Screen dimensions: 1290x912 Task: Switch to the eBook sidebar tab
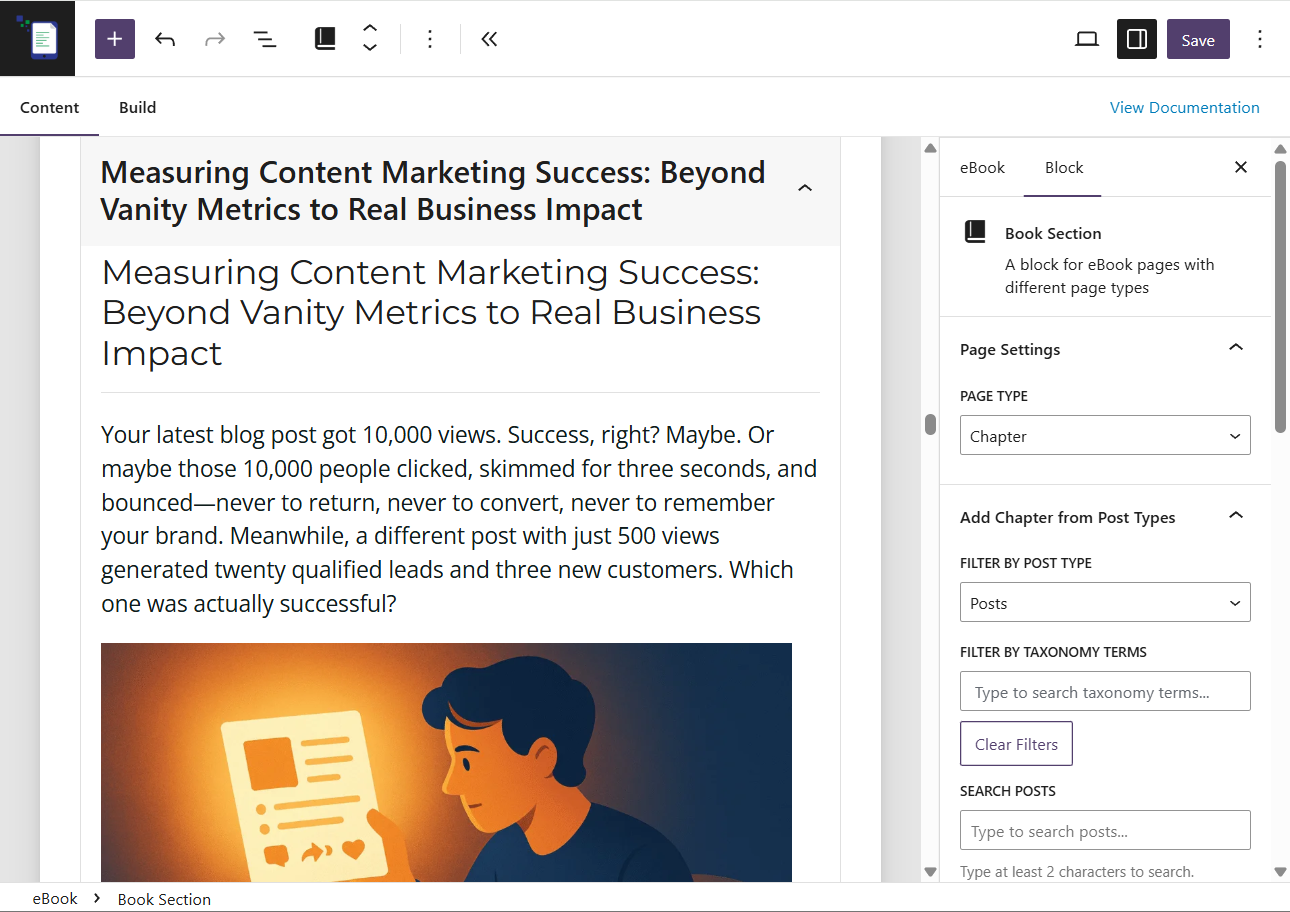tap(982, 168)
